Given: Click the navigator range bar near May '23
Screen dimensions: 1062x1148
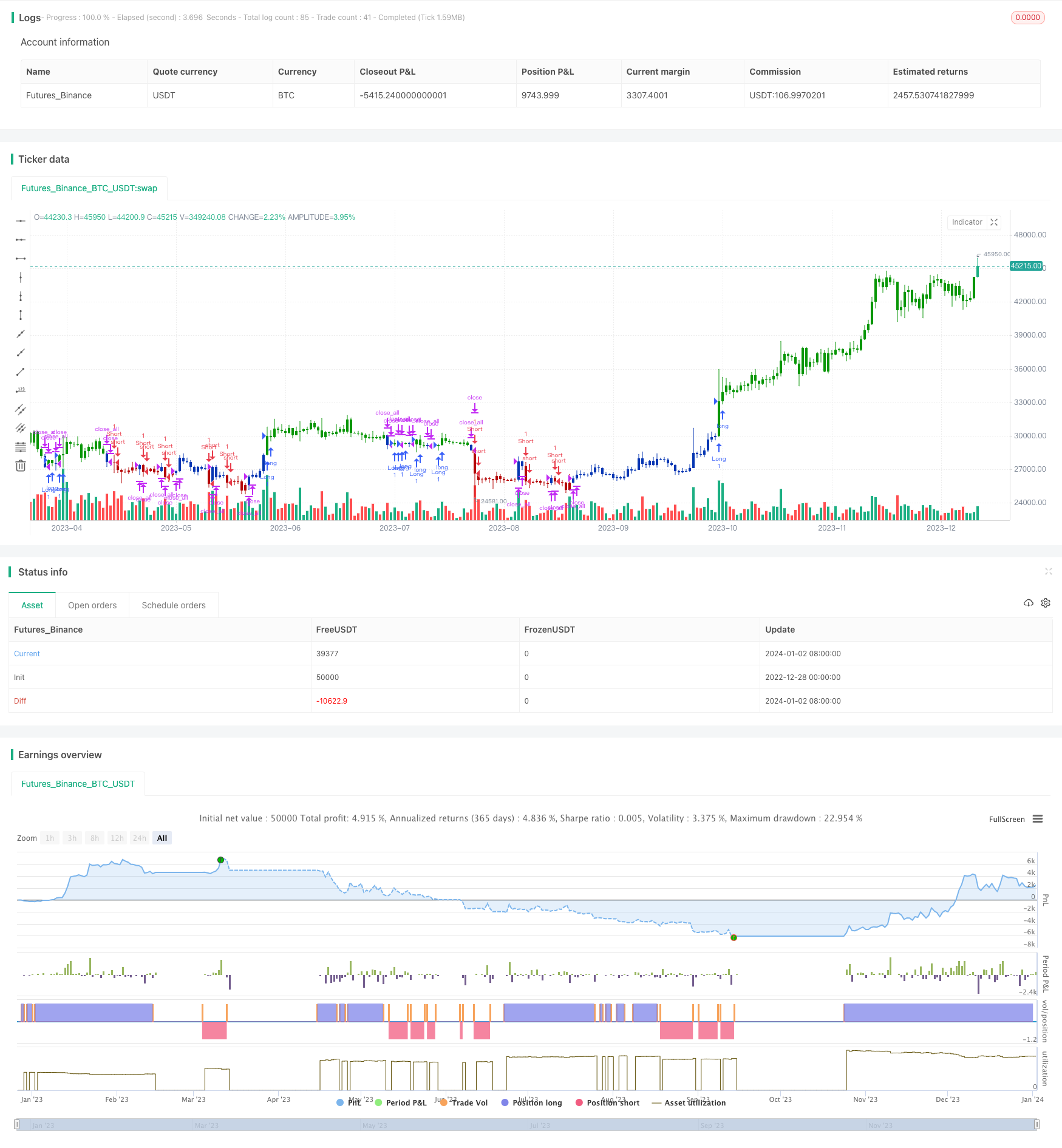Looking at the screenshot, I should click(375, 1125).
